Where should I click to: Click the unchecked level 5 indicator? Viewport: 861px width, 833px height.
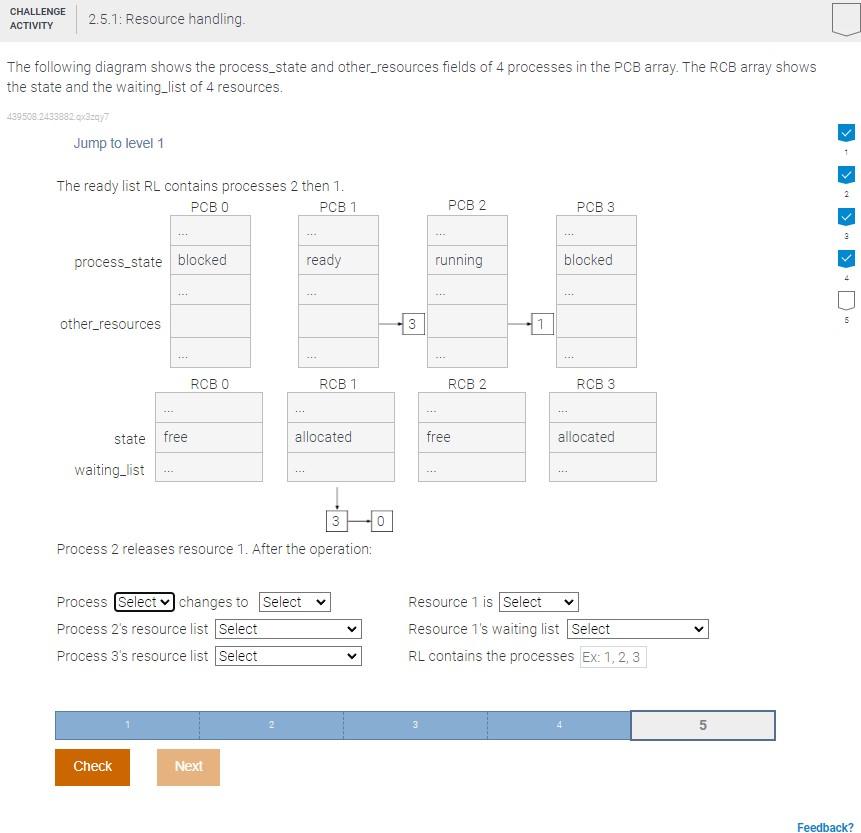[x=846, y=300]
